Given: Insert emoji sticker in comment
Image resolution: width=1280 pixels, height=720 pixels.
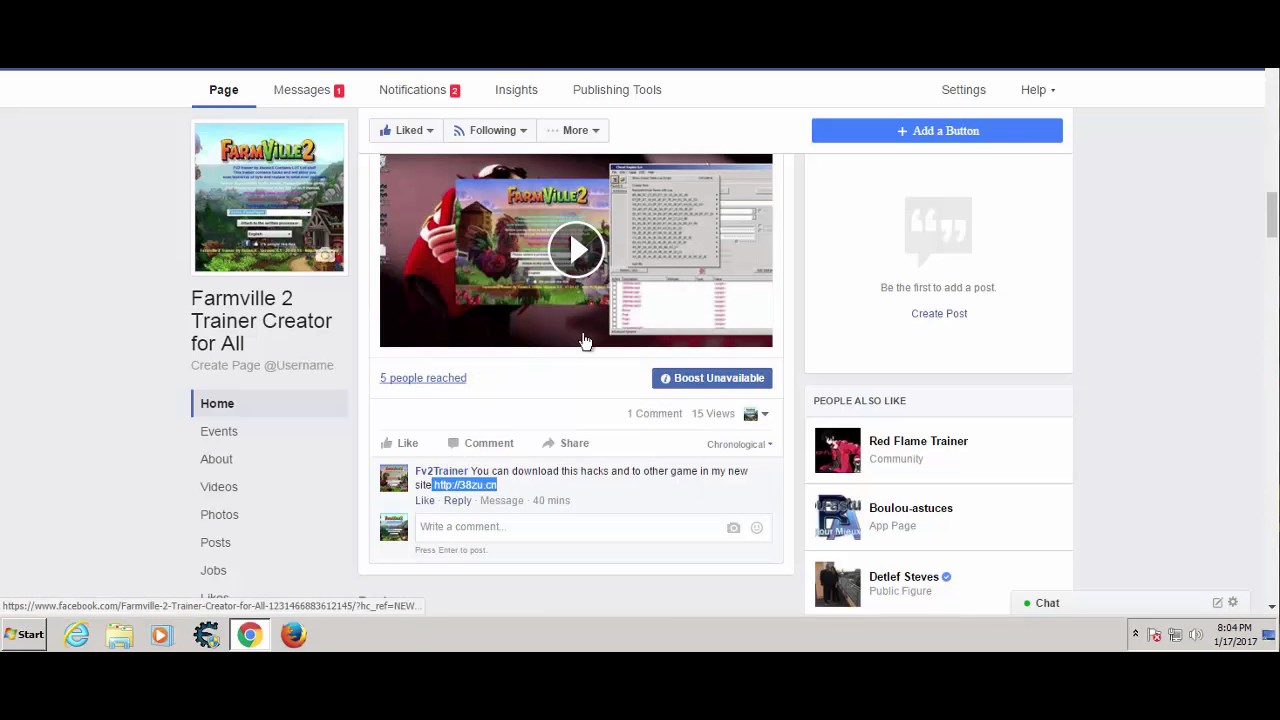Looking at the screenshot, I should tap(757, 528).
